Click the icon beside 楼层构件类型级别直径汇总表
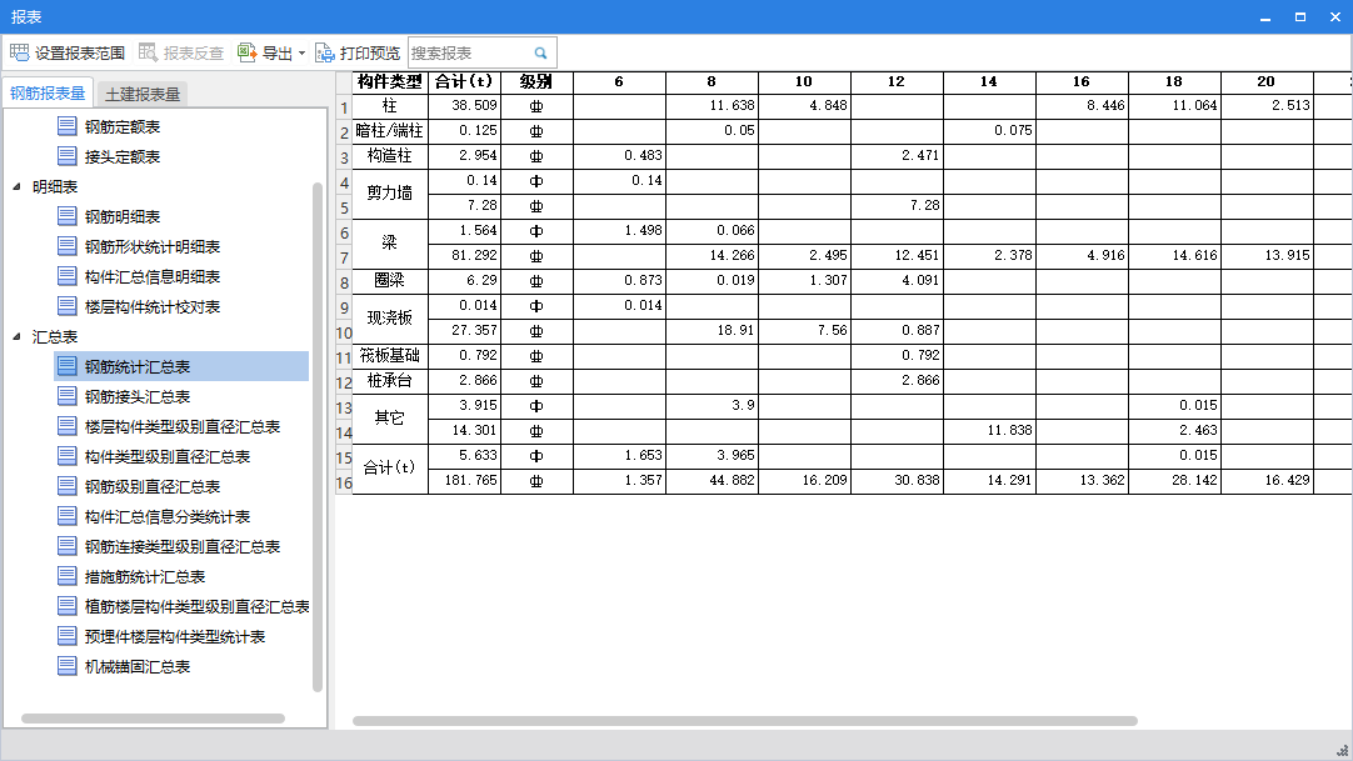 tap(67, 426)
